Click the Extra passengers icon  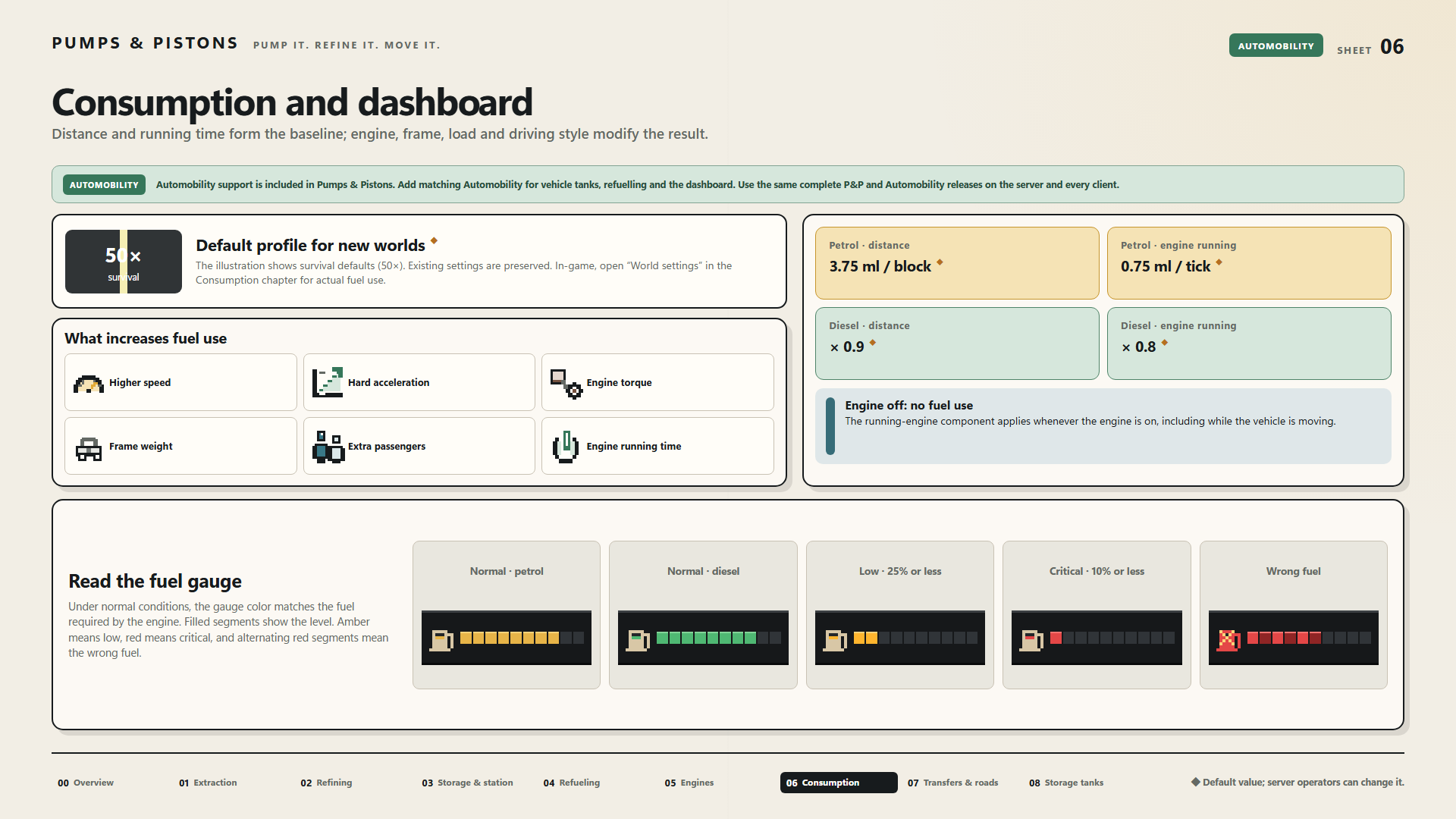[x=328, y=447]
